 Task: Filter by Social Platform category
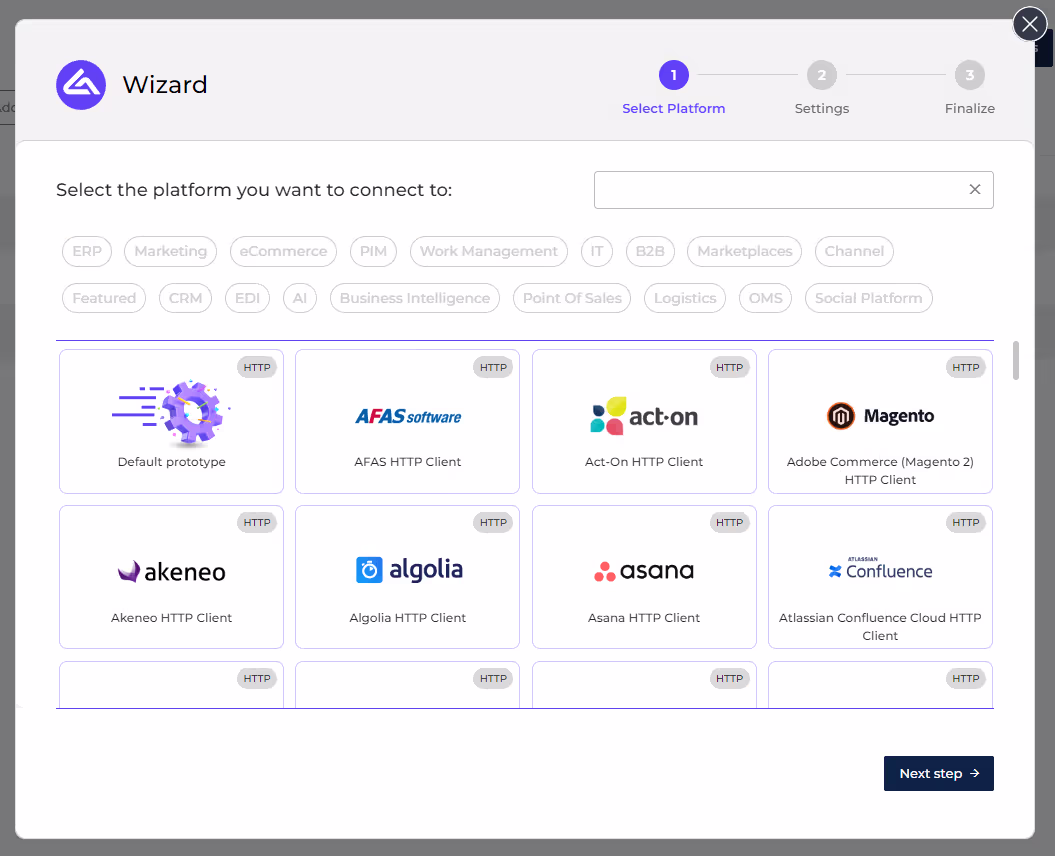tap(869, 298)
